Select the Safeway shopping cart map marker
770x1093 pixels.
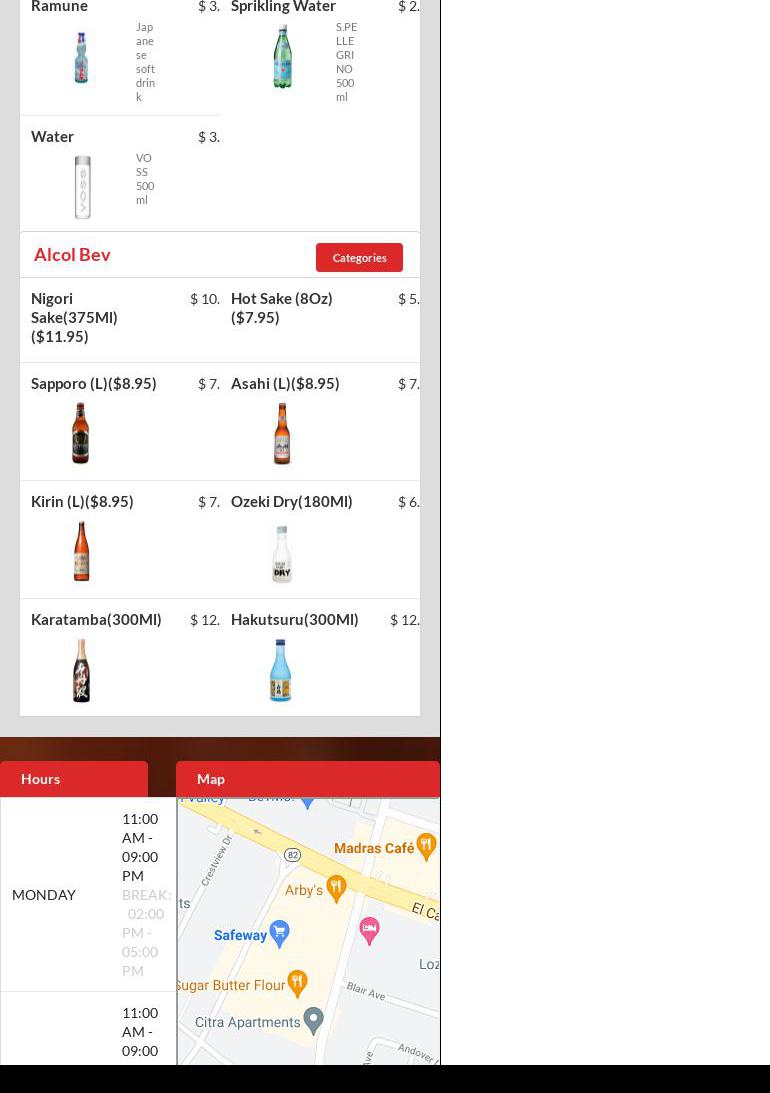point(279,932)
